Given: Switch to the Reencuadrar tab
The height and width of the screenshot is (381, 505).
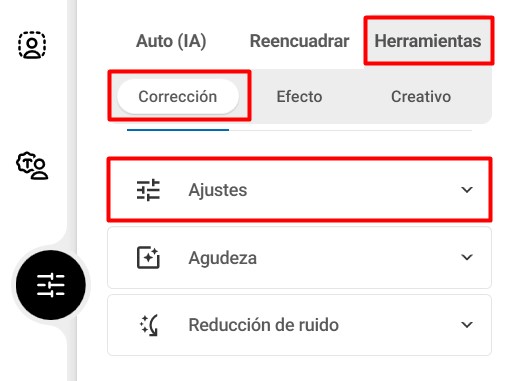Looking at the screenshot, I should point(299,41).
